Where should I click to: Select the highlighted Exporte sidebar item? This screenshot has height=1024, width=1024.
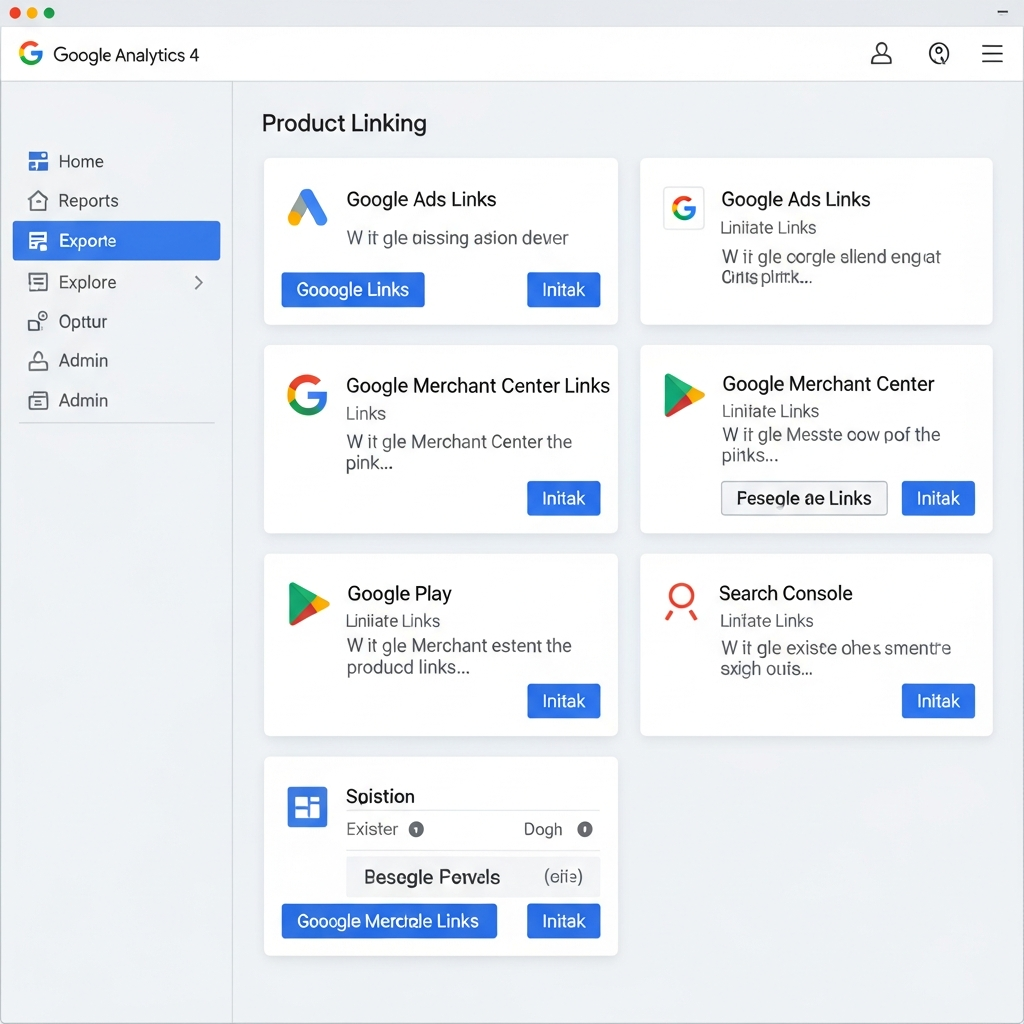116,241
